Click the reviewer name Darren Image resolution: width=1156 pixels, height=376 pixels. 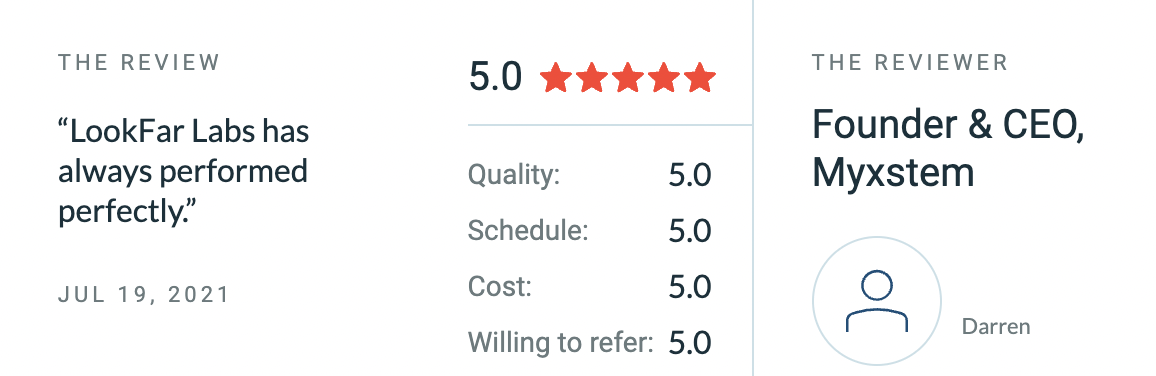tap(996, 327)
